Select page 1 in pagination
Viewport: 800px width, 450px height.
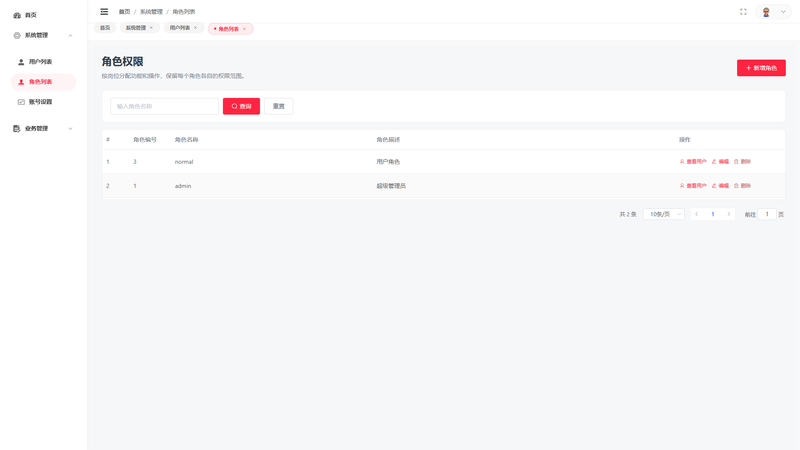(713, 214)
